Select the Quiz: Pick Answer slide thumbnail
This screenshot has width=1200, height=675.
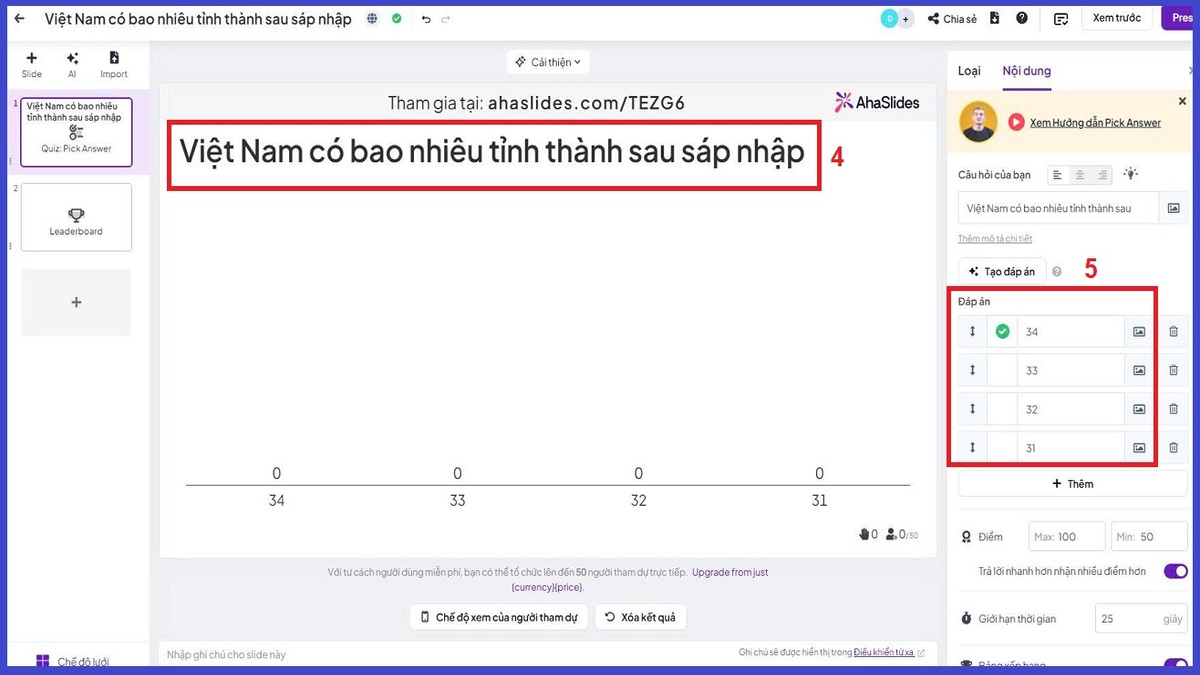(x=76, y=131)
